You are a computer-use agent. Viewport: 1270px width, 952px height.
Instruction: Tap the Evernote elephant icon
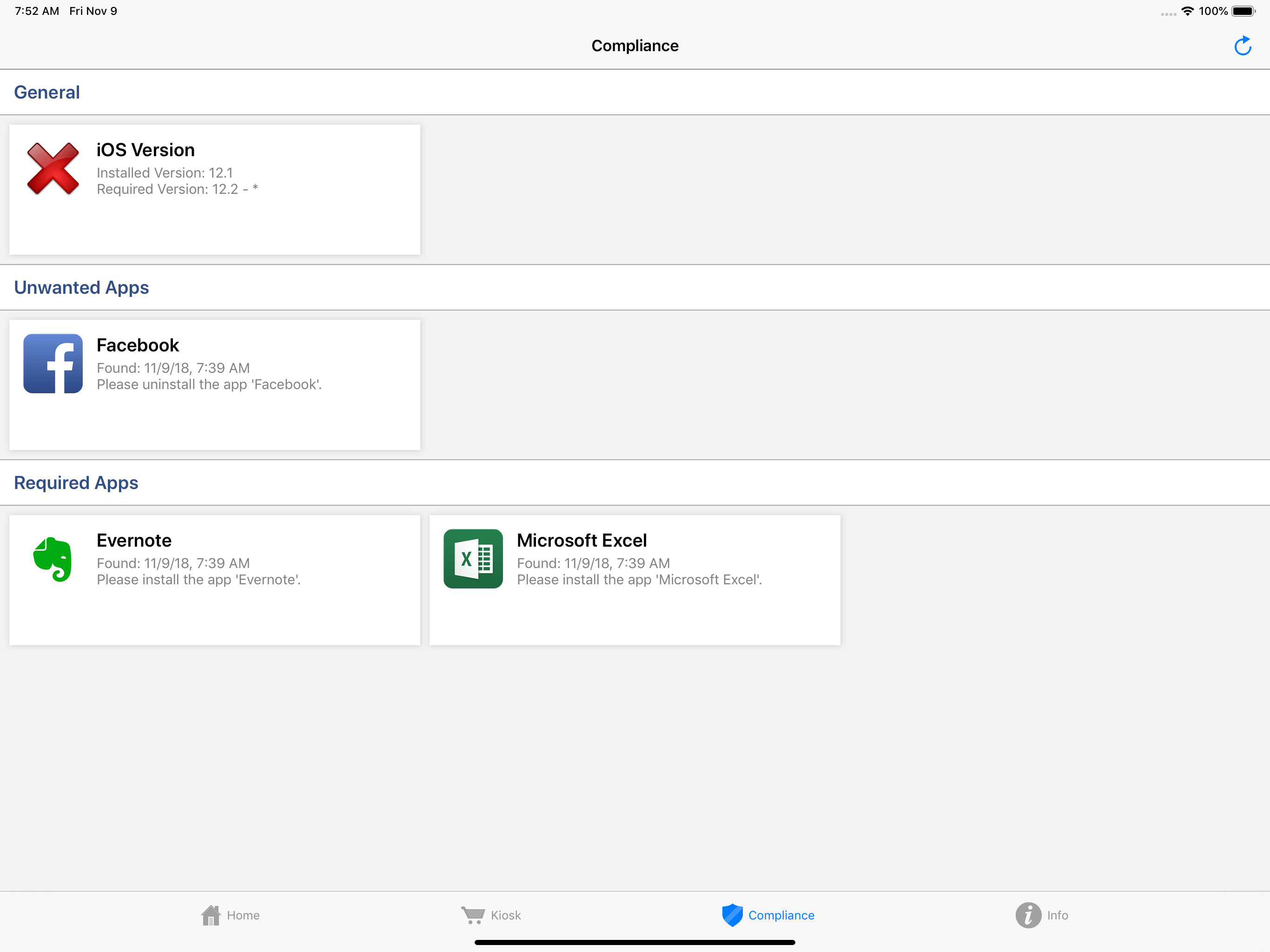coord(53,559)
